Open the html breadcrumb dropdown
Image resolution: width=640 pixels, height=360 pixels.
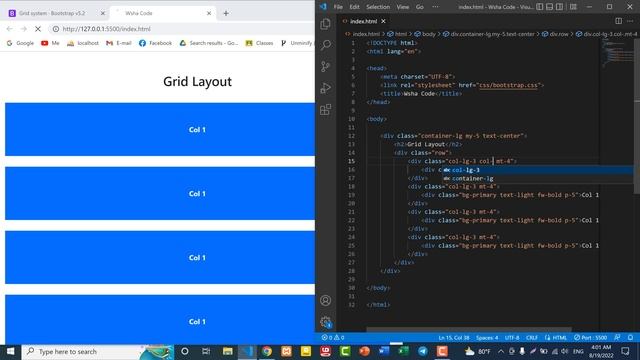tap(397, 34)
